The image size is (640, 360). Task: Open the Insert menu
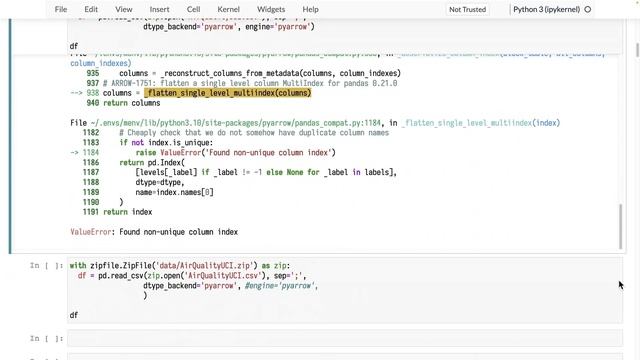[x=159, y=9]
